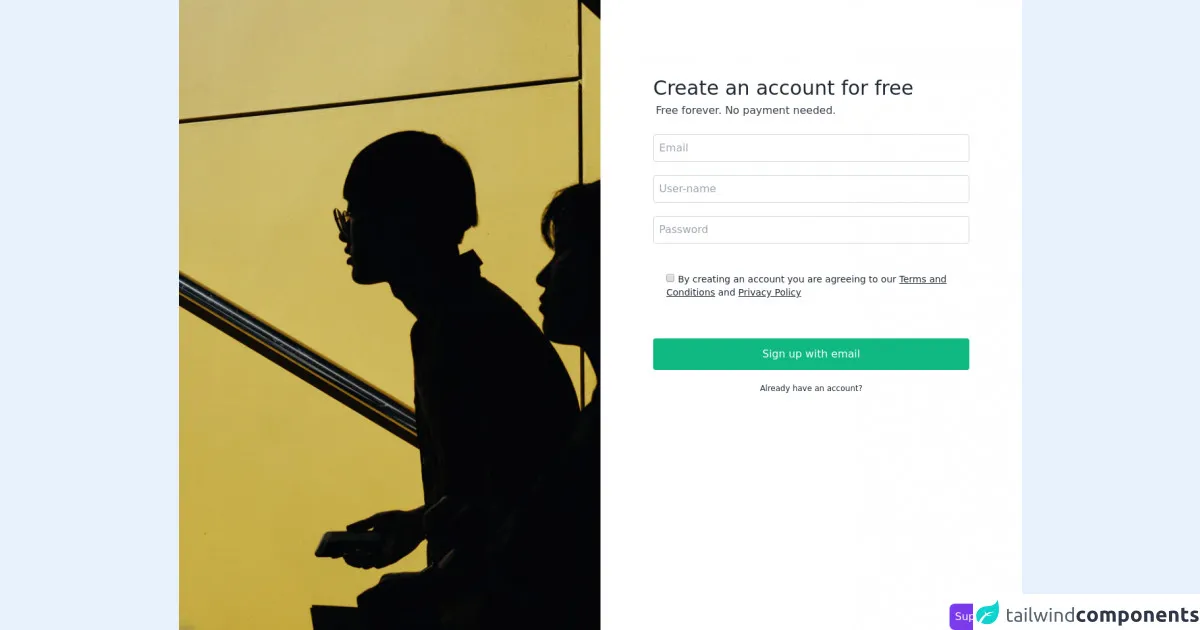Open the Terms and Conditions link

click(x=806, y=286)
